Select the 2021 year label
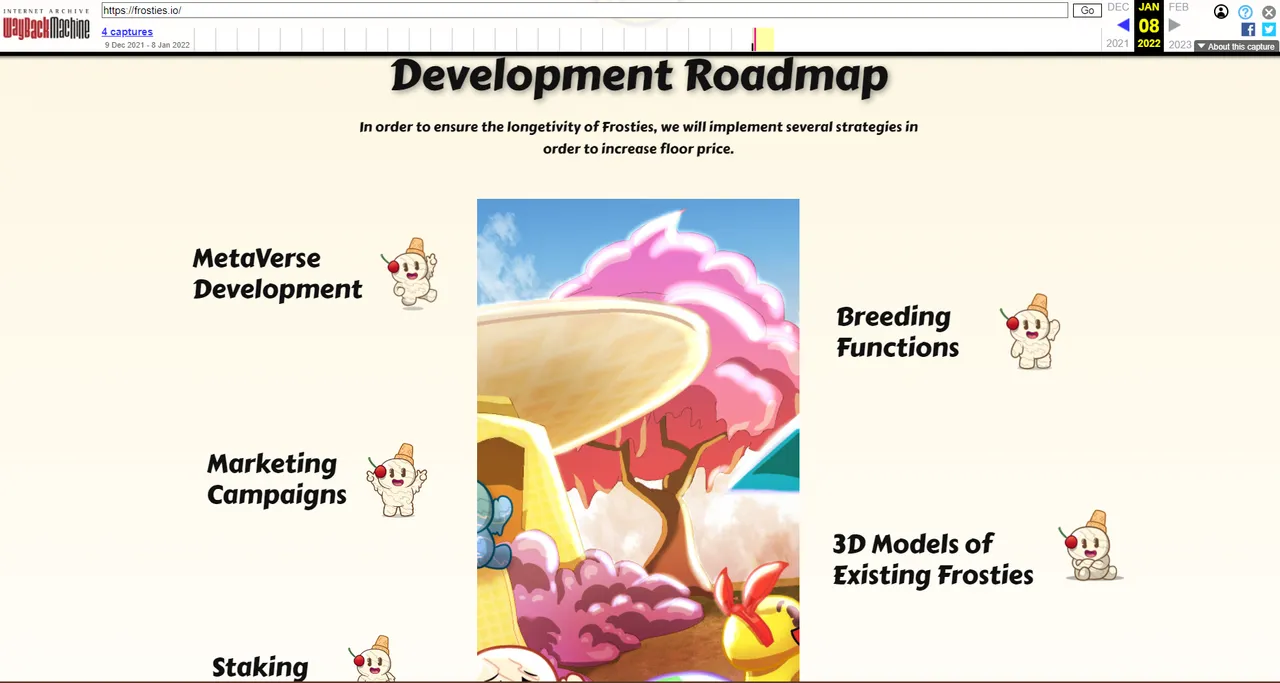This screenshot has width=1280, height=683. [1118, 44]
